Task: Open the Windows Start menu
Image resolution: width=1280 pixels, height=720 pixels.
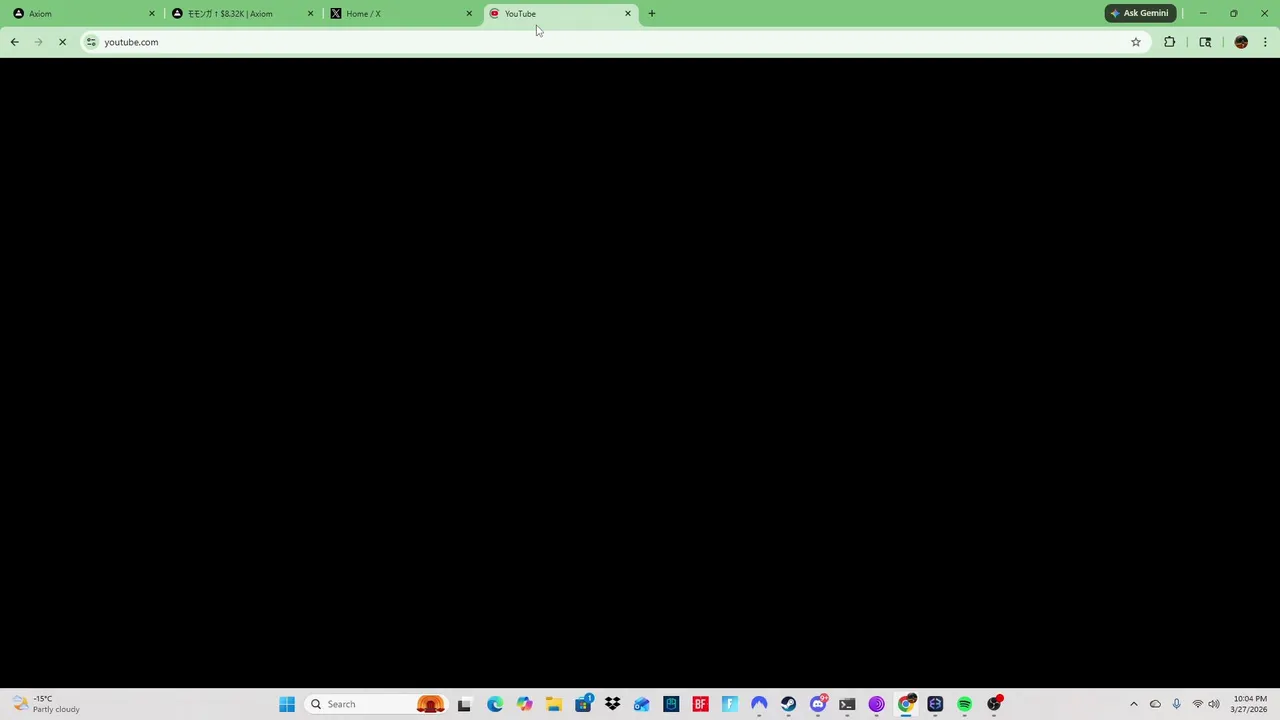Action: 287,704
